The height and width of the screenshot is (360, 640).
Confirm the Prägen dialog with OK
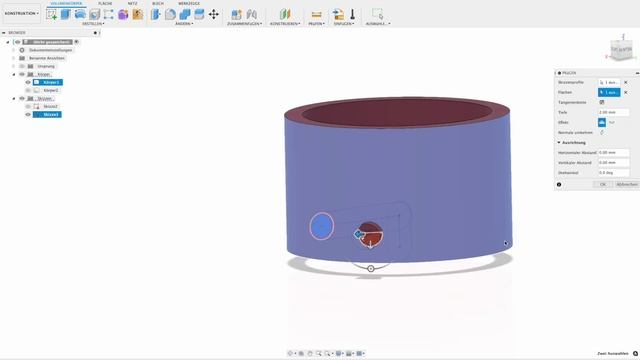click(x=602, y=184)
